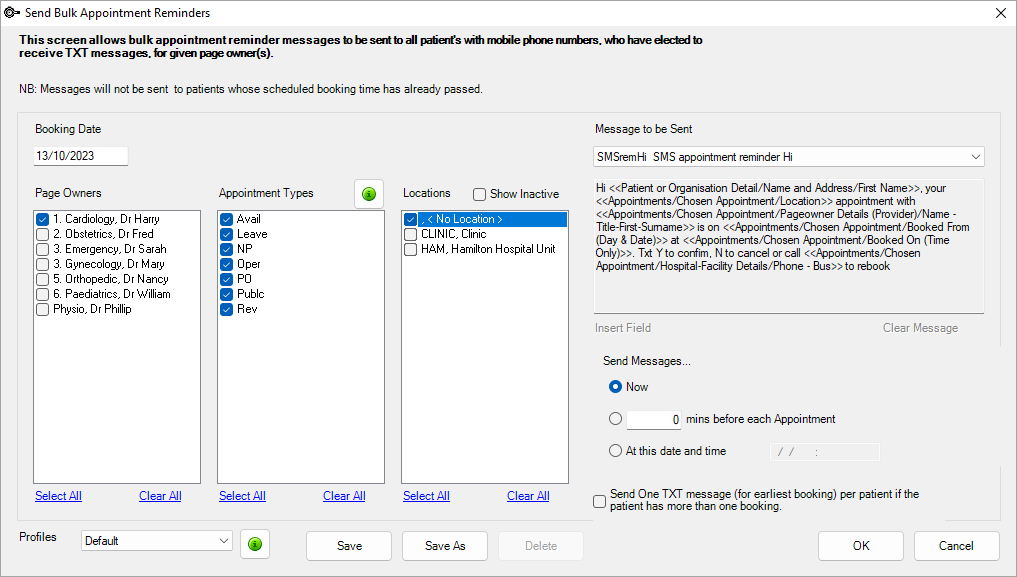Viewport: 1017px width, 577px height.
Task: Click the green info icon beside Profiles dropdown
Action: pos(255,544)
